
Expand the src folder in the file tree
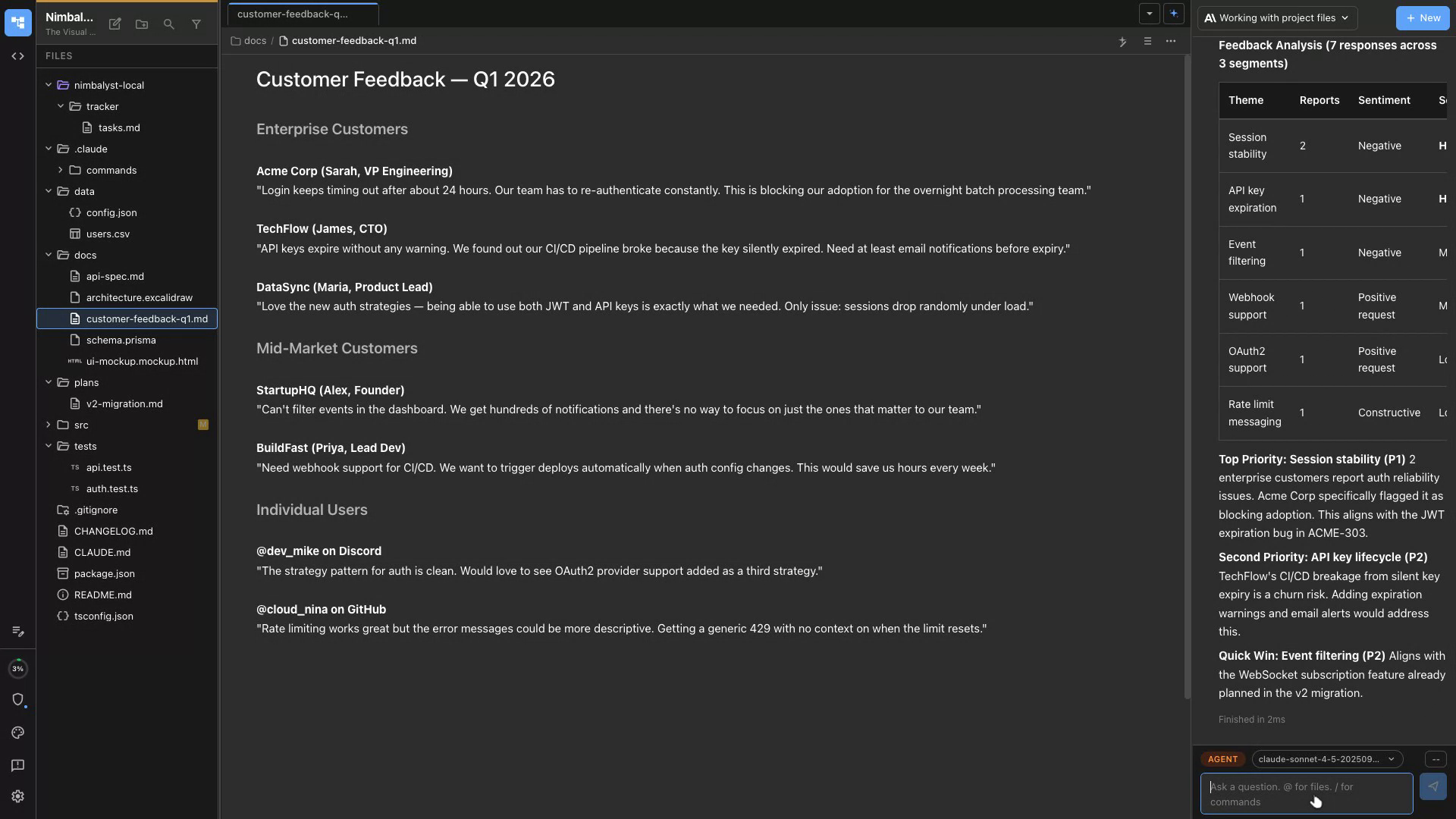click(49, 425)
